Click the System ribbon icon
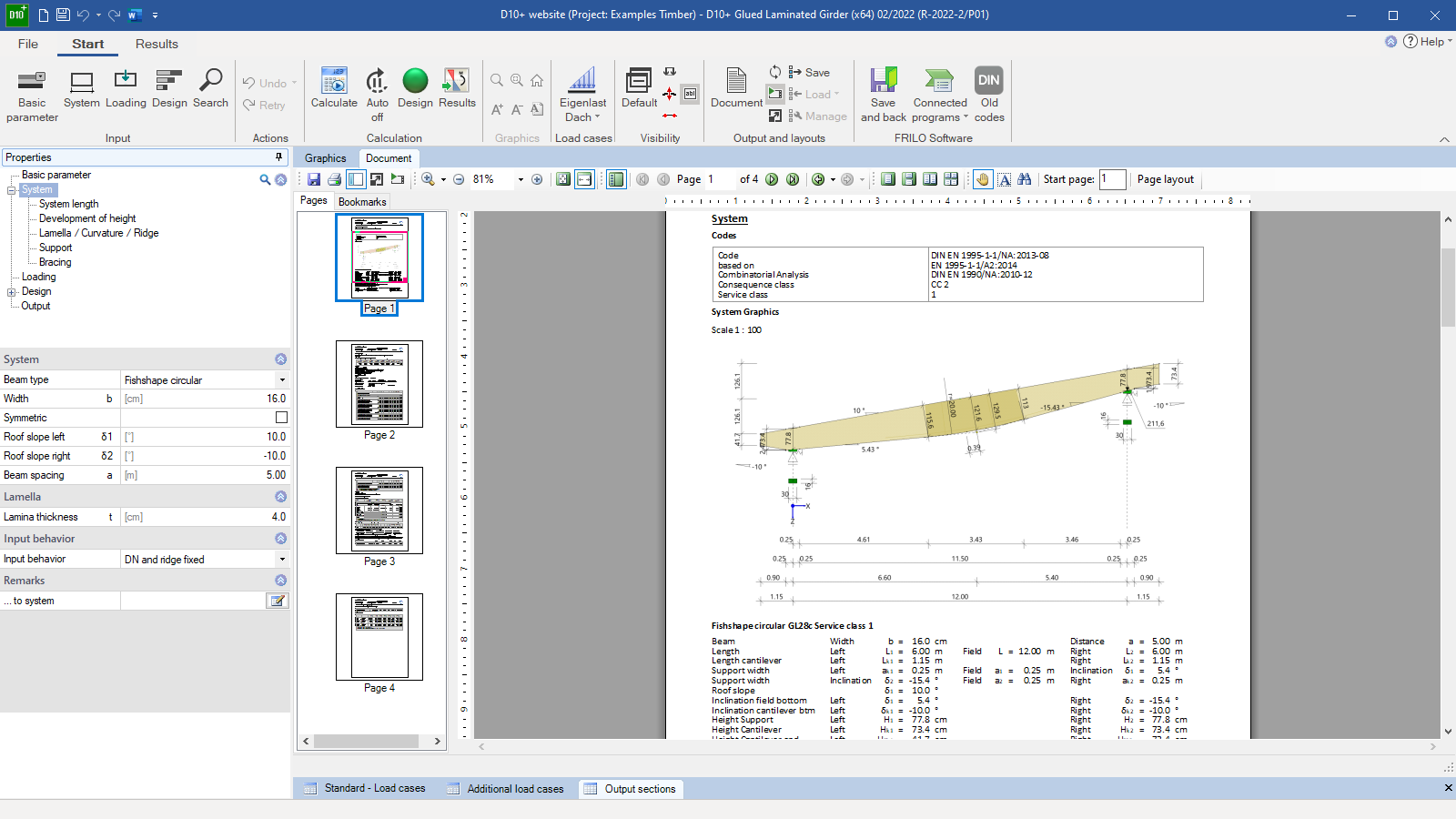 point(82,89)
